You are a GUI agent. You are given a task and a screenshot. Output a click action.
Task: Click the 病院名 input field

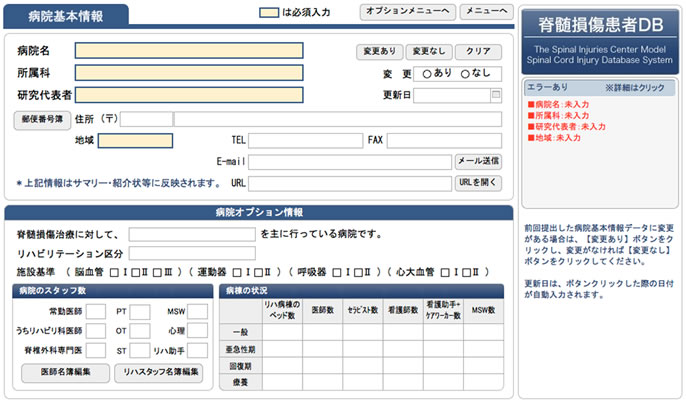coord(189,51)
